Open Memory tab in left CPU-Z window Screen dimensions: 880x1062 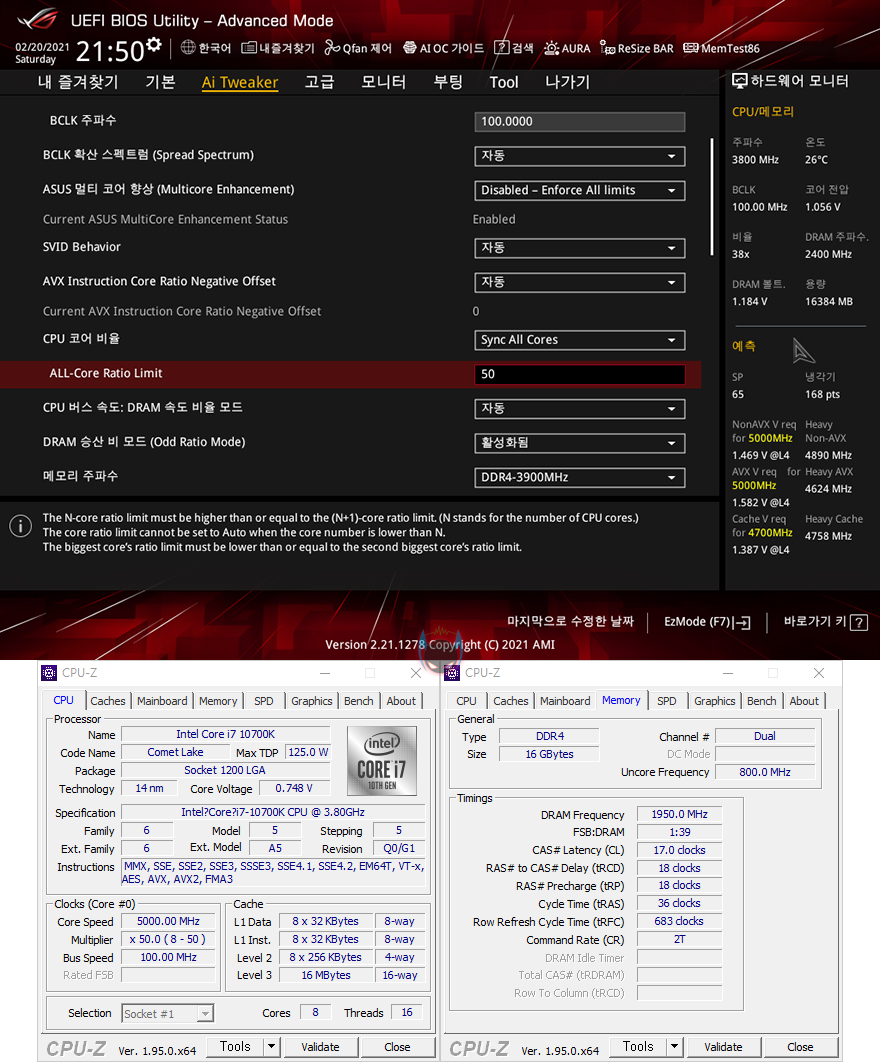point(218,701)
